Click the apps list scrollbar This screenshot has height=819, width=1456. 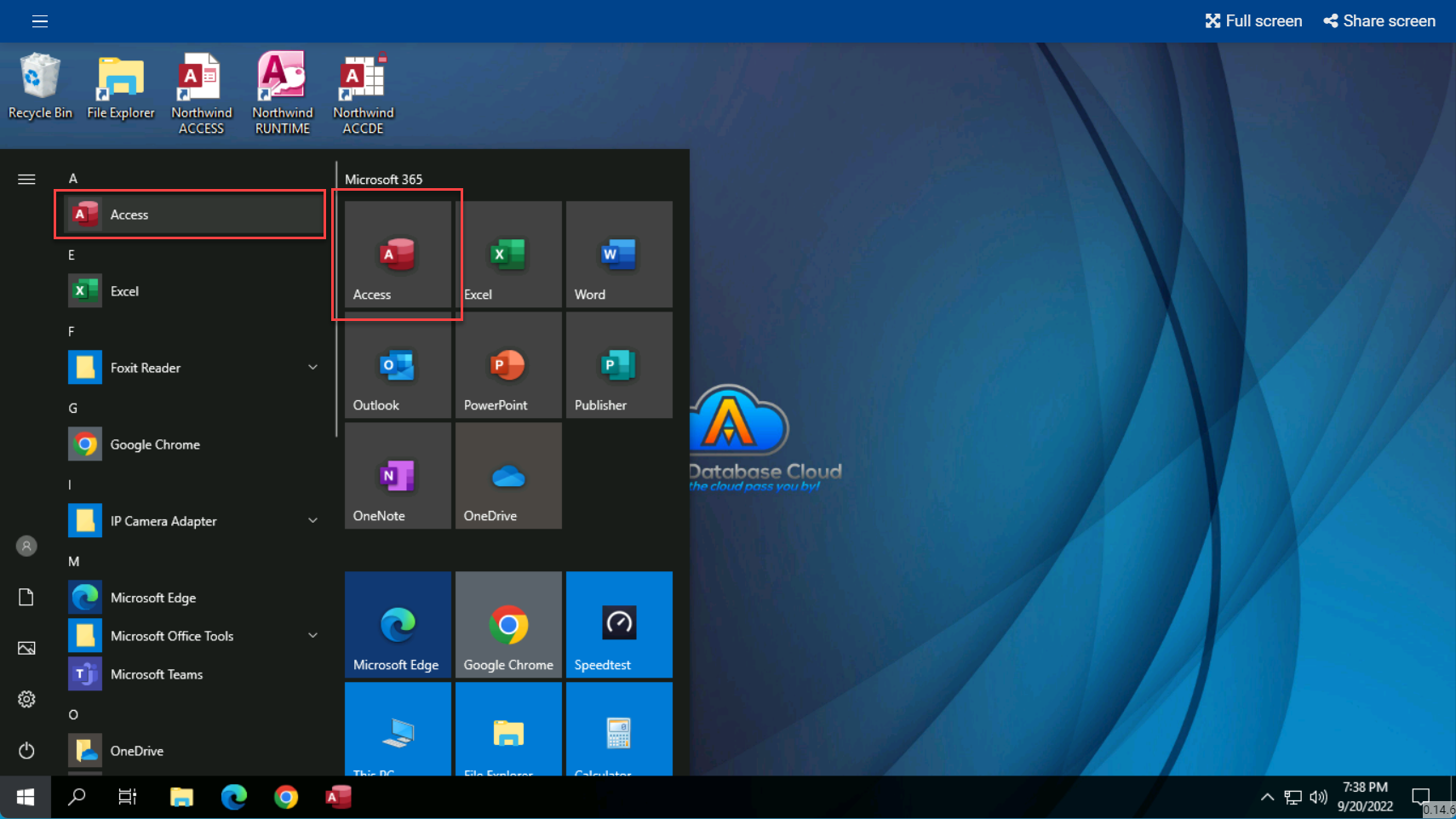pyautogui.click(x=336, y=300)
